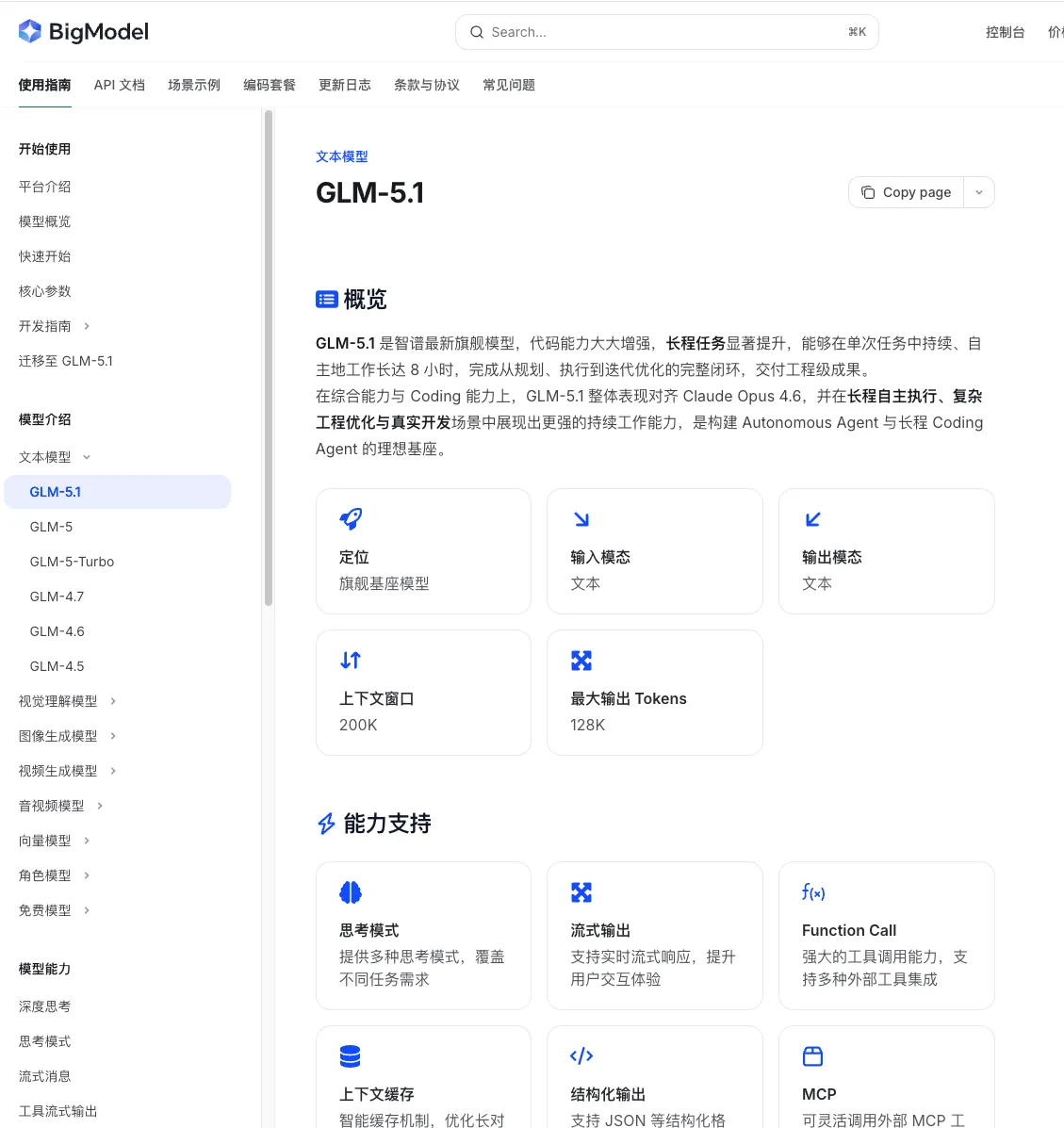Expand the 视频生成模型 group
This screenshot has height=1128, width=1064.
click(x=113, y=771)
